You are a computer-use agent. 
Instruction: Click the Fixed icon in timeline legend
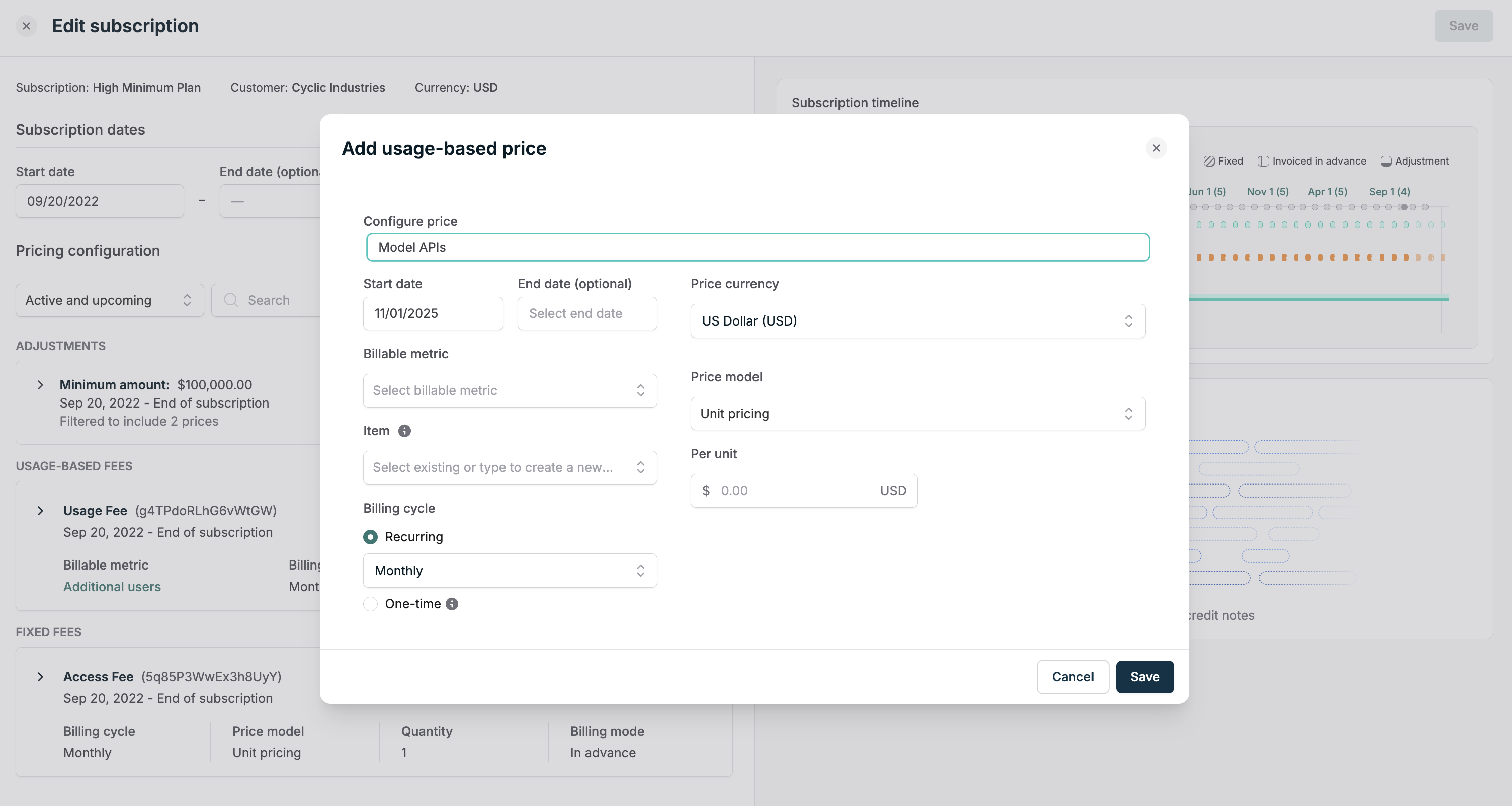coord(1209,161)
